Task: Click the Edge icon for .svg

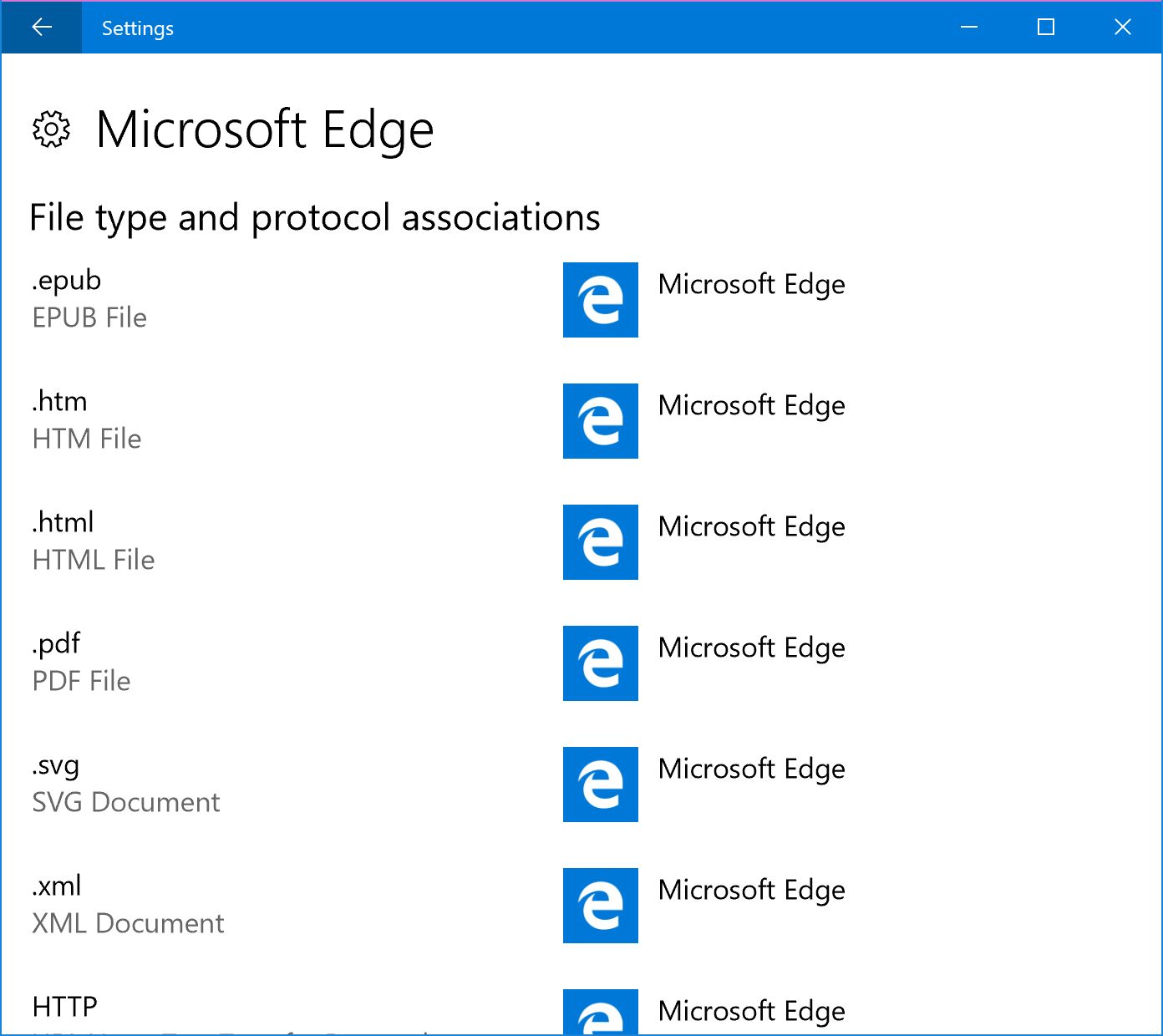Action: click(600, 785)
